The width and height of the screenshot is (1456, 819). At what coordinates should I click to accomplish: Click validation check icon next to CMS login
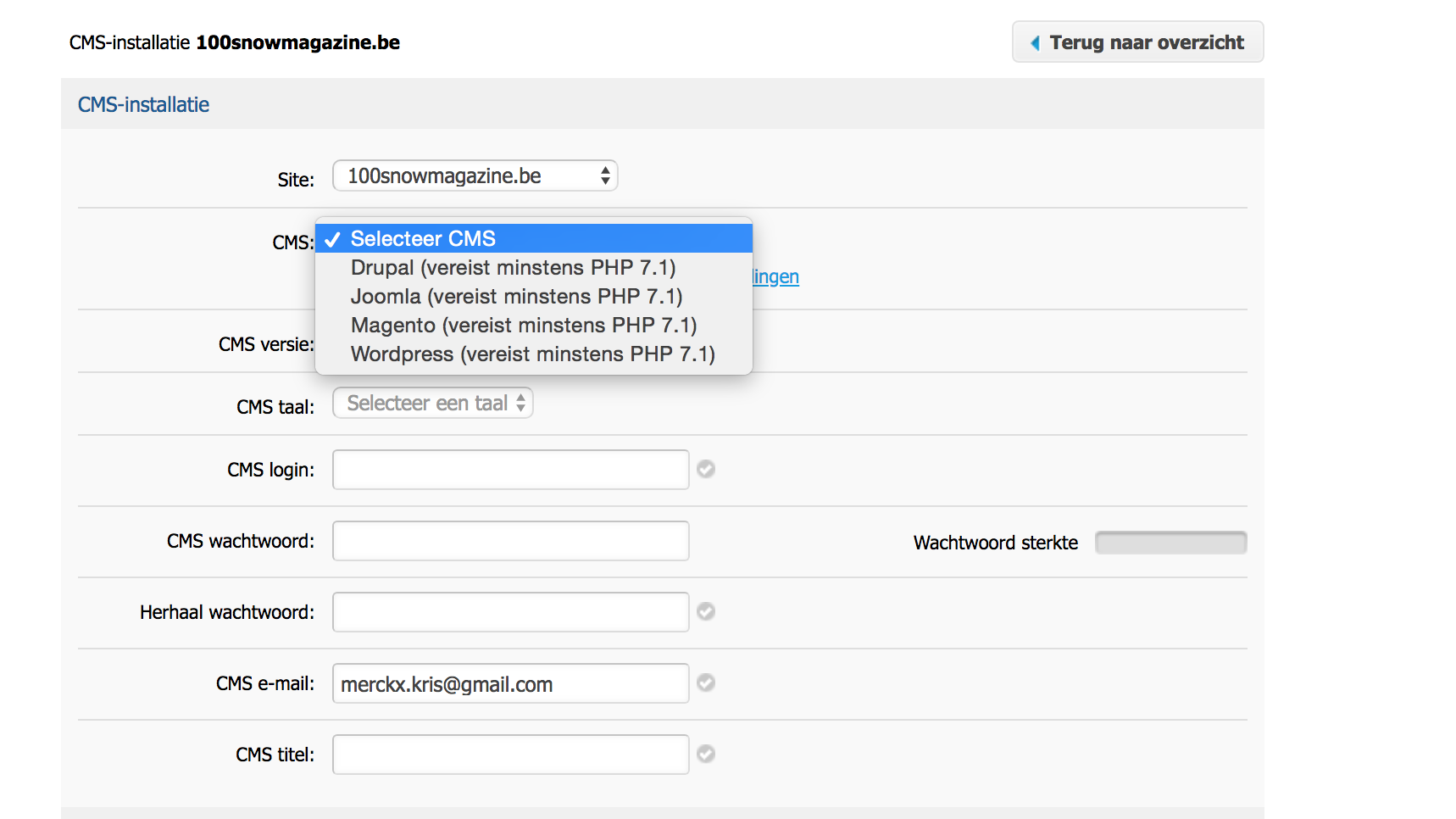tap(706, 469)
